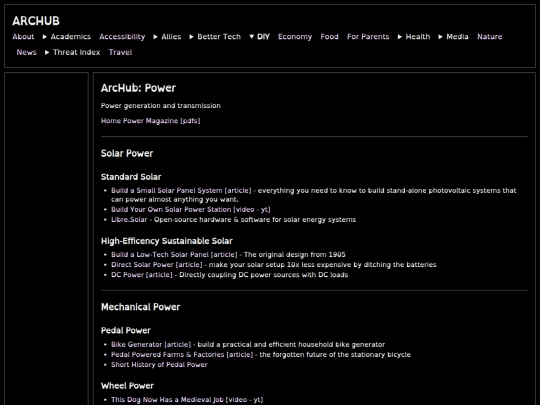Open Short History of Pedal Power link
The image size is (540, 405).
[x=159, y=365]
